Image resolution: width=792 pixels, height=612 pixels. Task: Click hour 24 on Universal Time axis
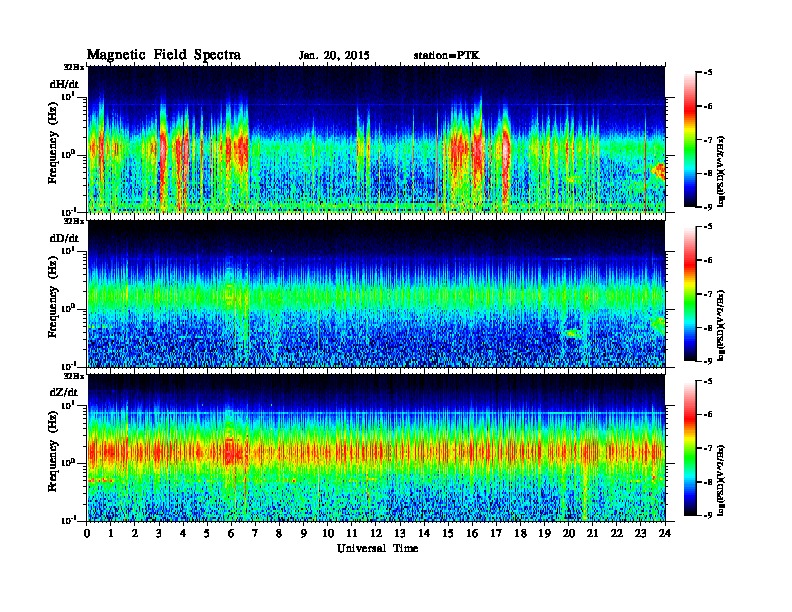[x=665, y=534]
